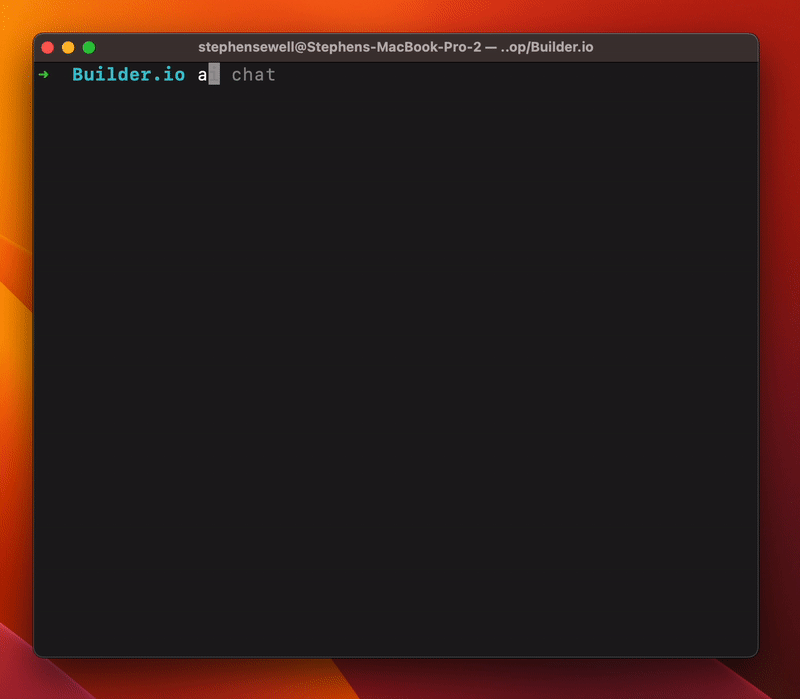Select the cyan Builder.io directory label
Image resolution: width=800 pixels, height=699 pixels.
128,74
